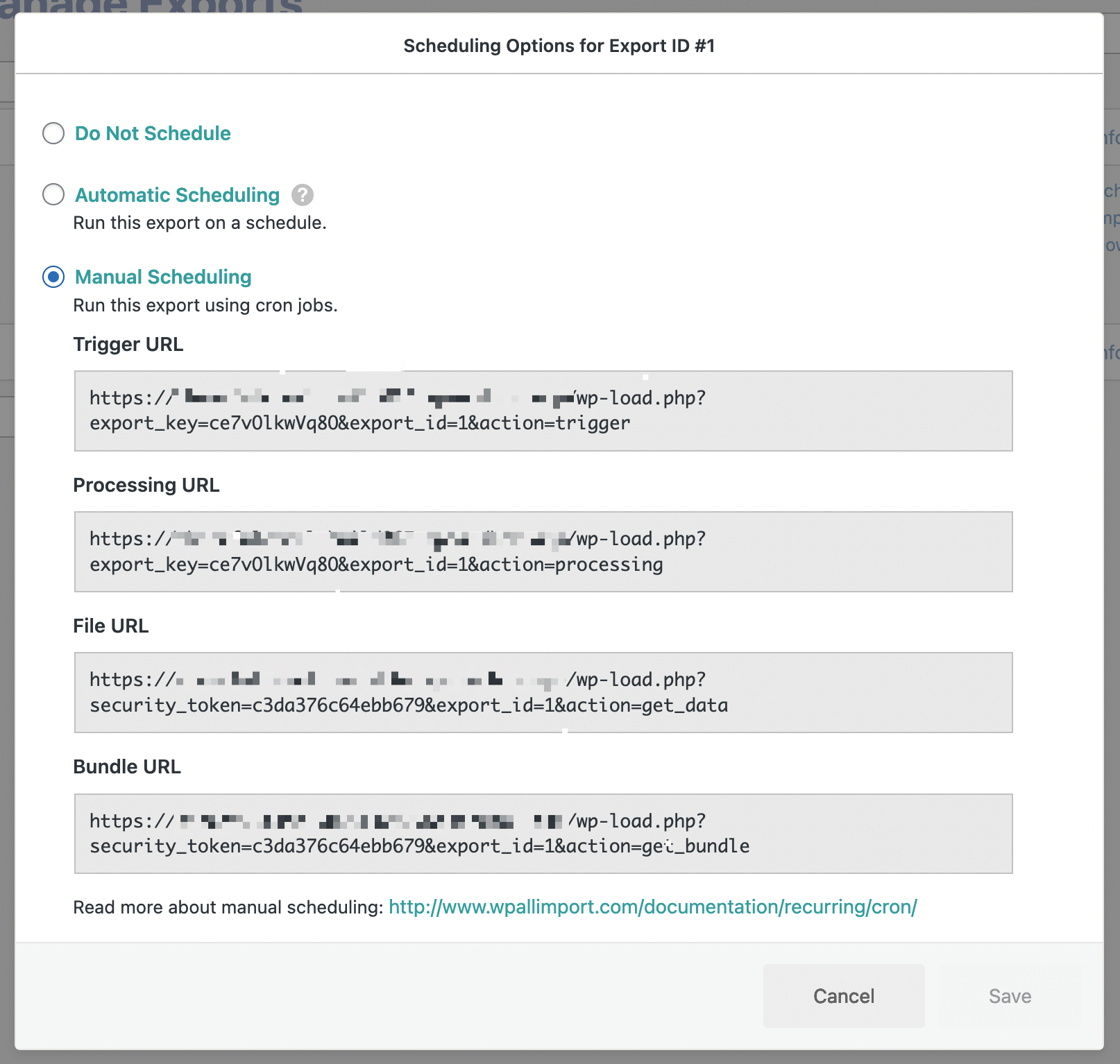The width and height of the screenshot is (1120, 1064).
Task: Click the File URL heading
Action: point(111,626)
